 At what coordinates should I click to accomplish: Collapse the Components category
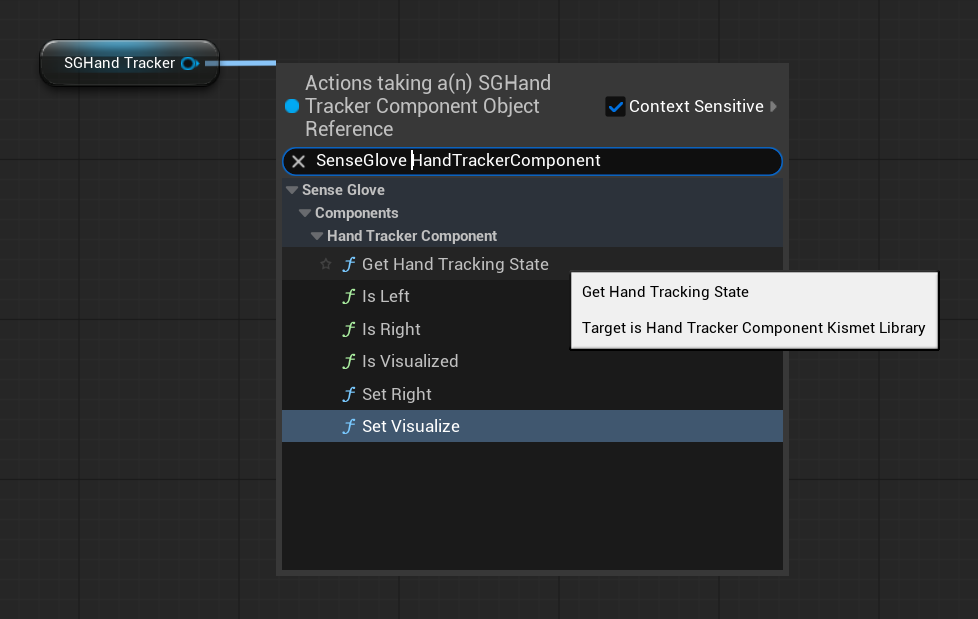(x=304, y=212)
